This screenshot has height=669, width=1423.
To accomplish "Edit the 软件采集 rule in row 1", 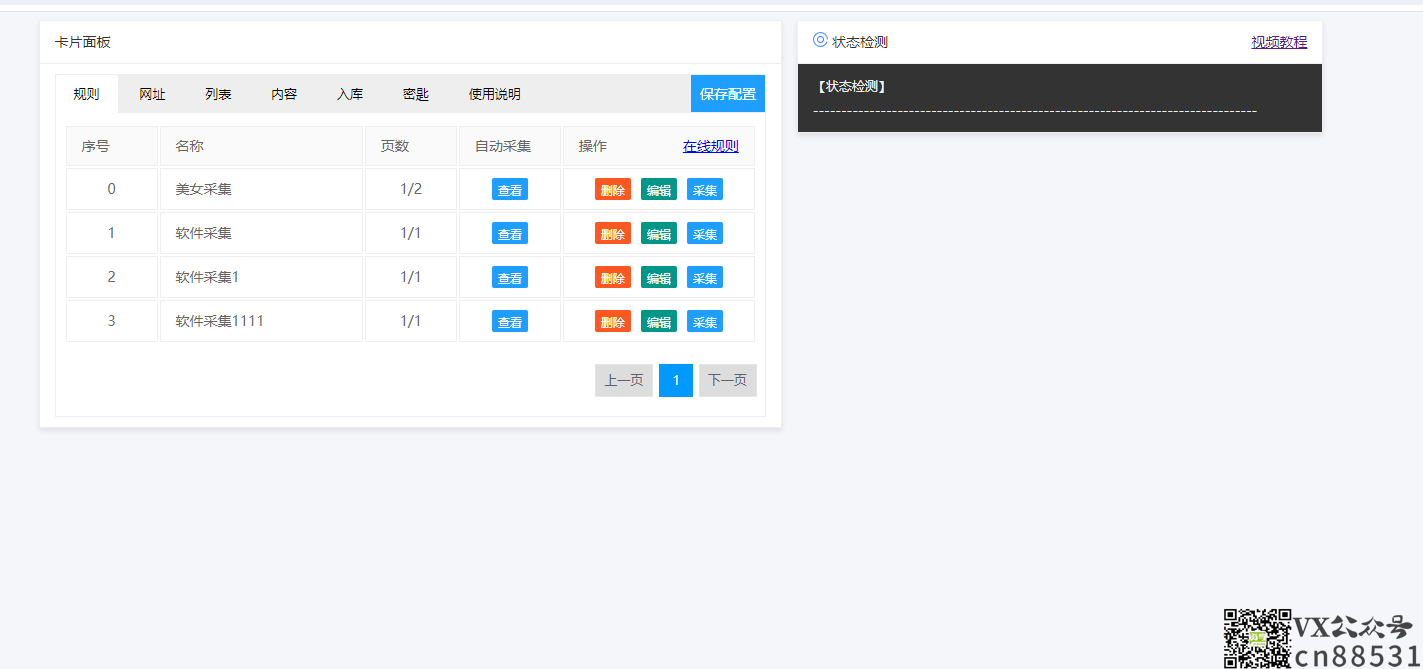I will click(x=658, y=234).
